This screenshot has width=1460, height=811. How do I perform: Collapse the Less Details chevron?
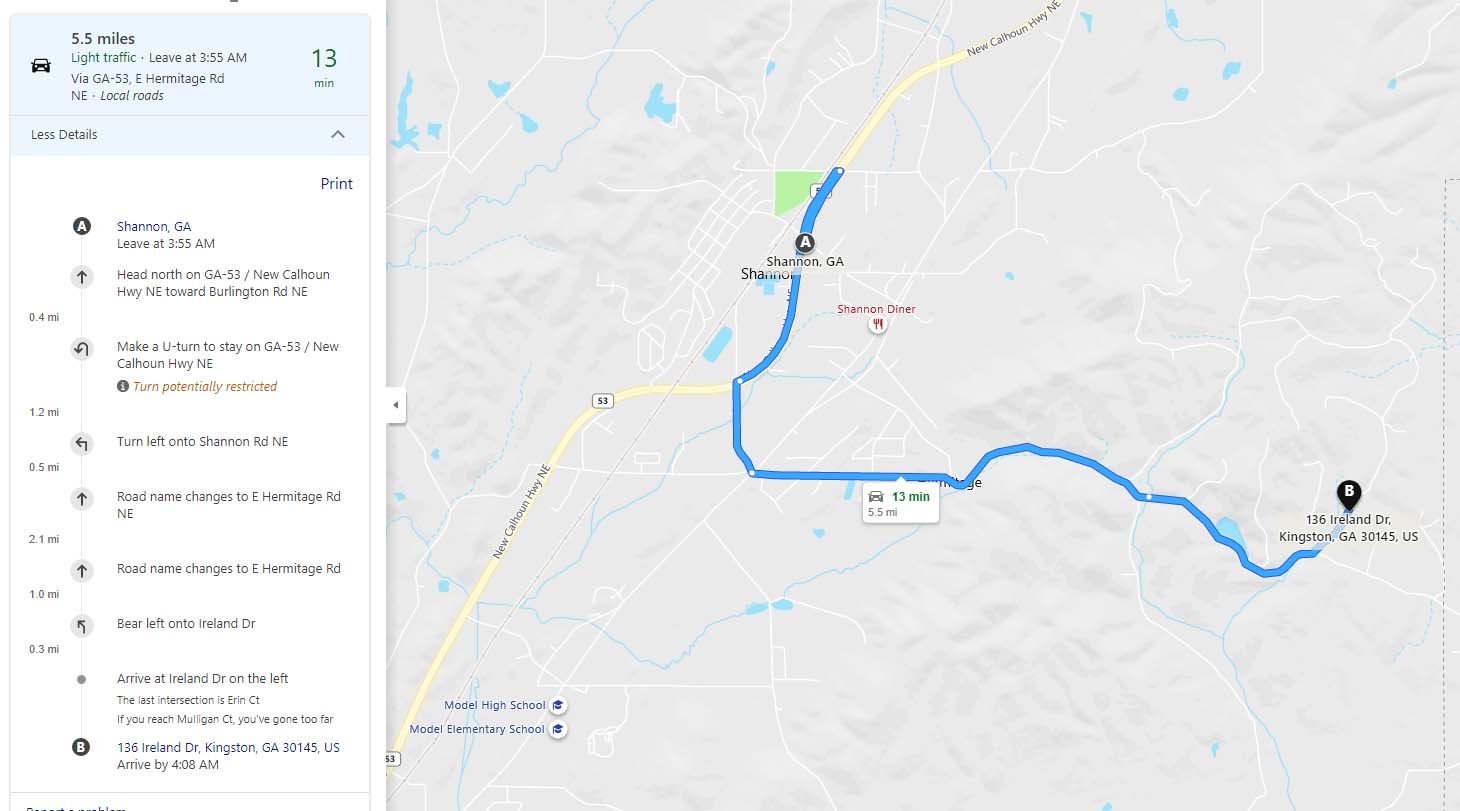pos(338,135)
